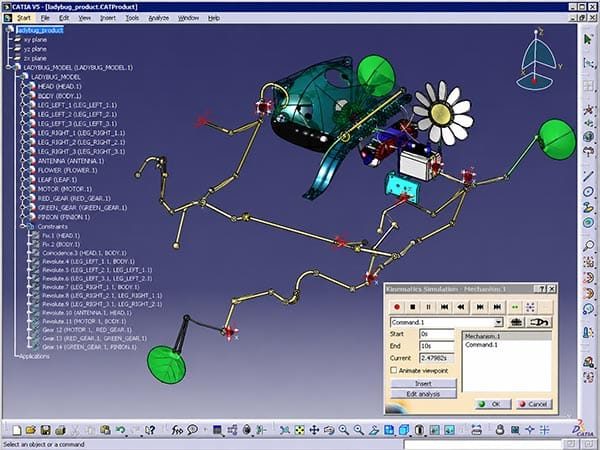The width and height of the screenshot is (600, 450).
Task: Expand the MOTOR (MOTOR.1) node
Action: pyautogui.click(x=23, y=189)
